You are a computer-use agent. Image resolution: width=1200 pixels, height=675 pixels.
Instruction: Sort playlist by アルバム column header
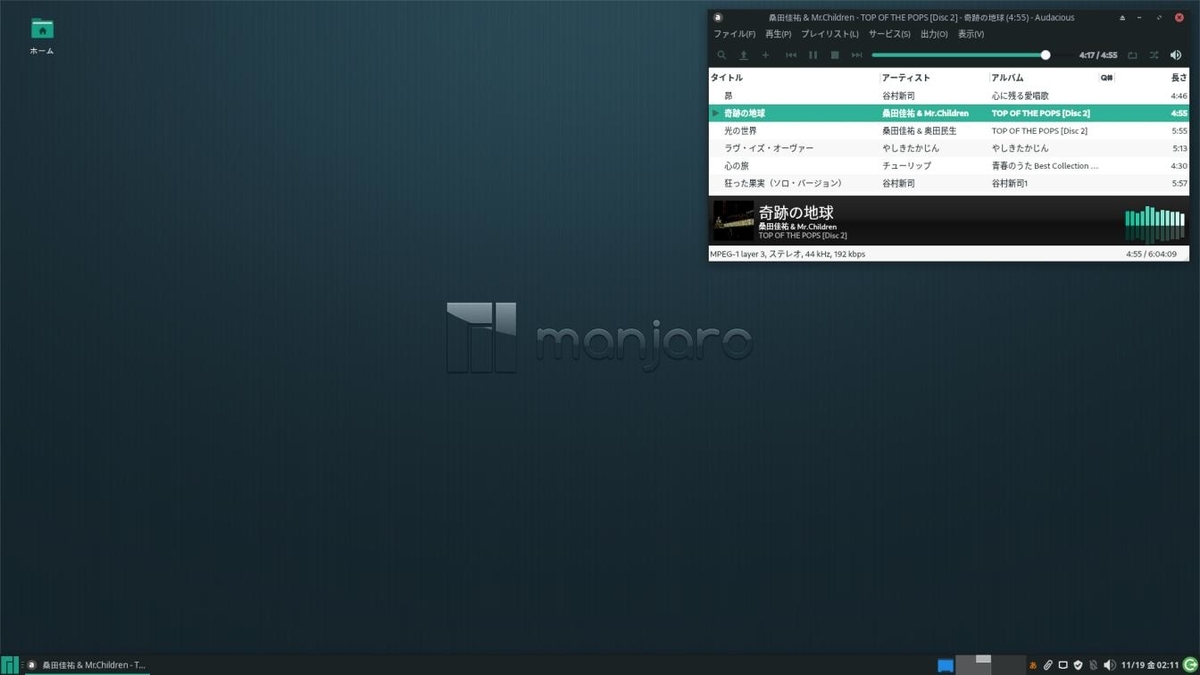point(1043,77)
